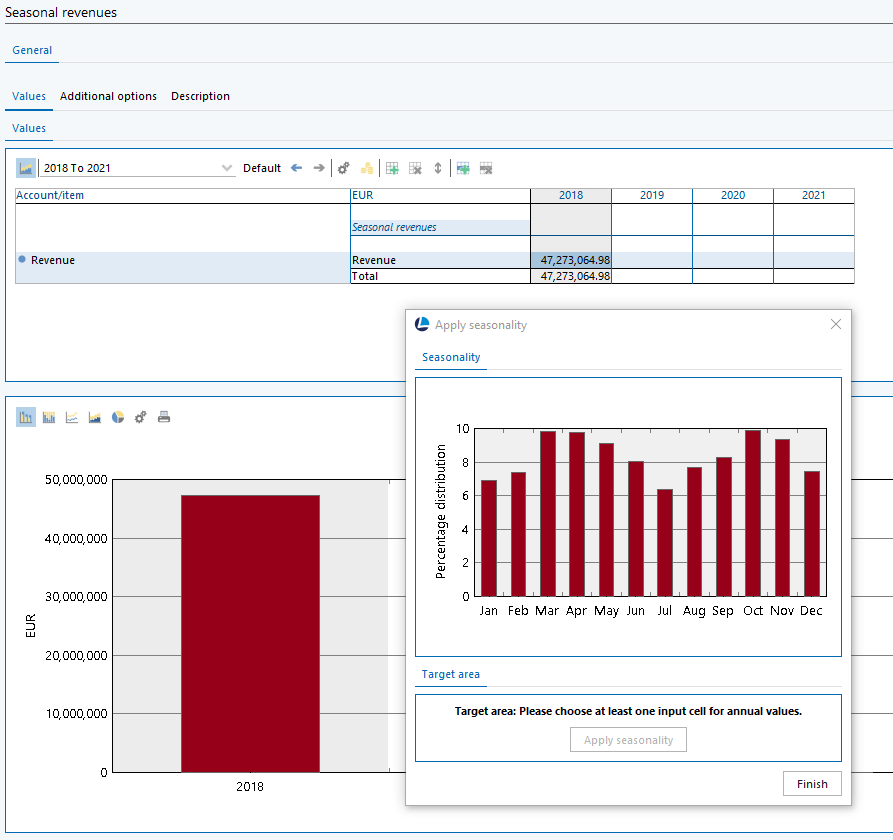Select the bar chart type icon
Image resolution: width=893 pixels, height=840 pixels.
pos(26,417)
